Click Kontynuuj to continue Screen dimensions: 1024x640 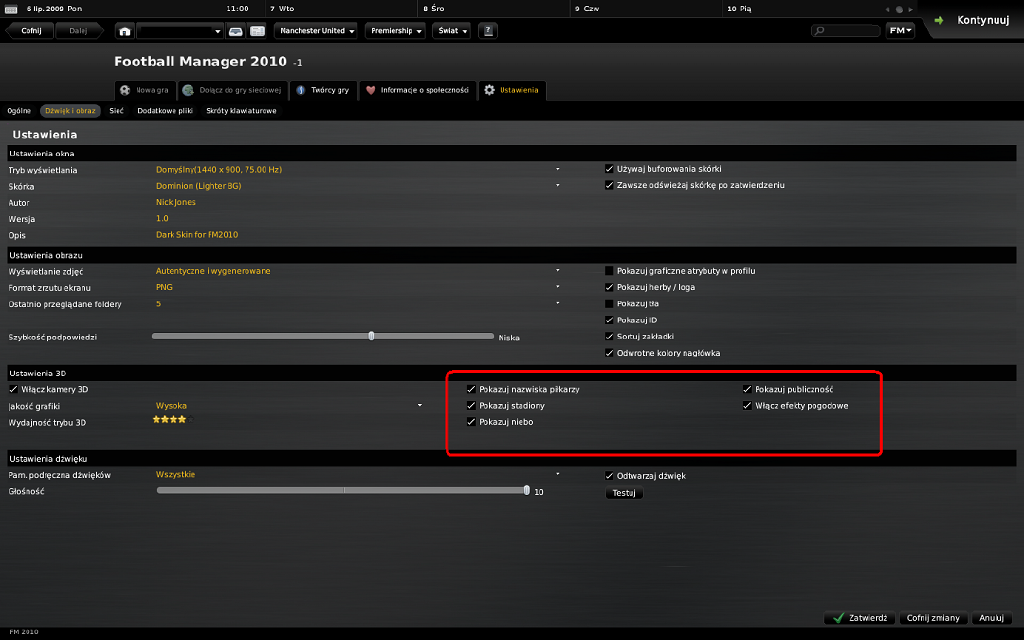(x=974, y=20)
